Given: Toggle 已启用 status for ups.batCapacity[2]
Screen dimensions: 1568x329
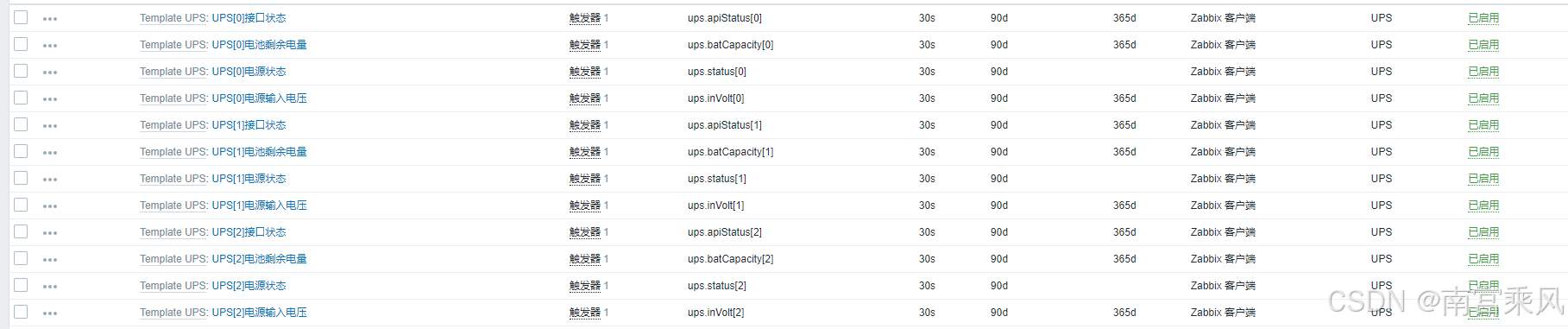Looking at the screenshot, I should (1483, 259).
